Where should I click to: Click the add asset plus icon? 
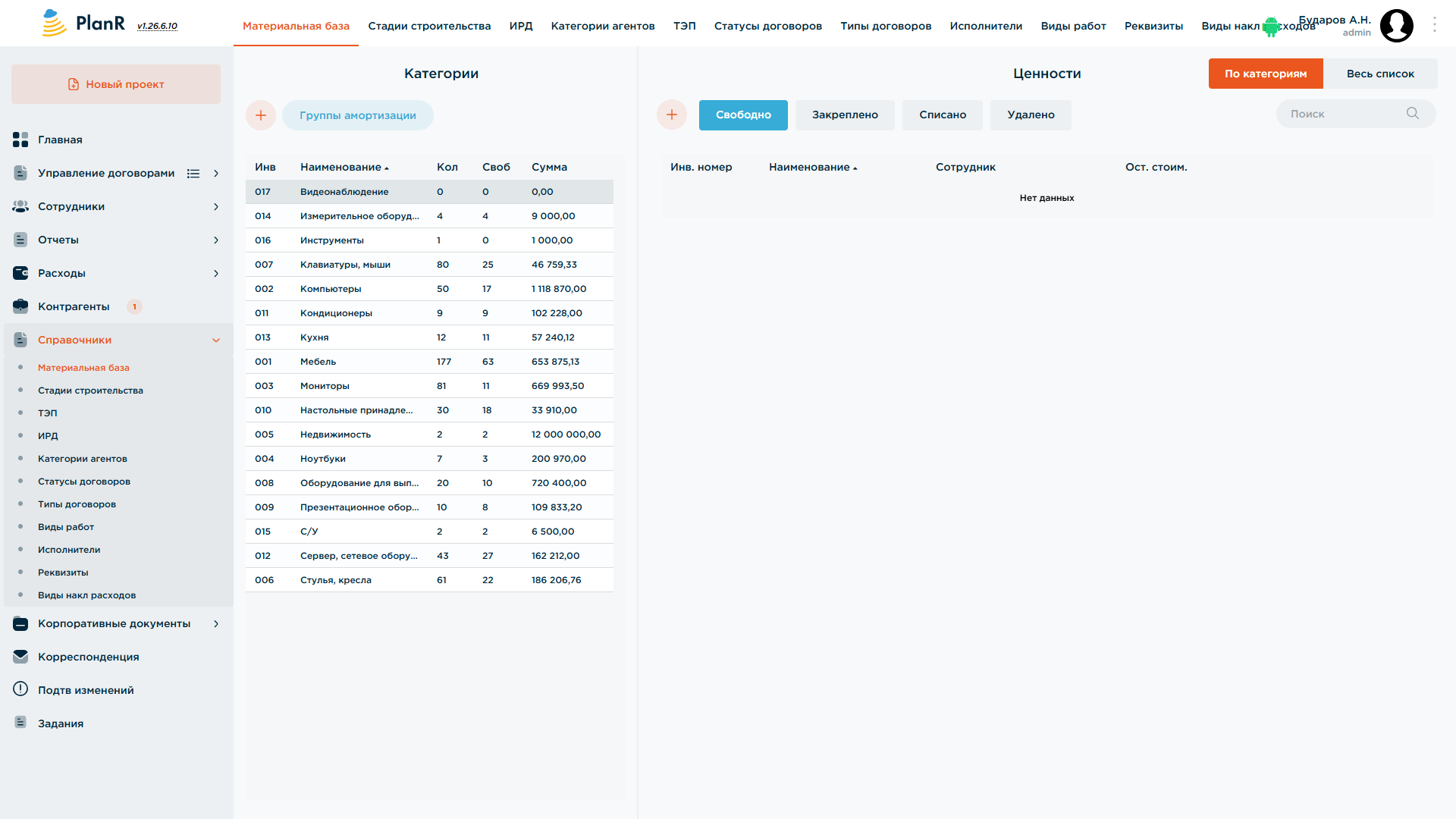pos(672,115)
